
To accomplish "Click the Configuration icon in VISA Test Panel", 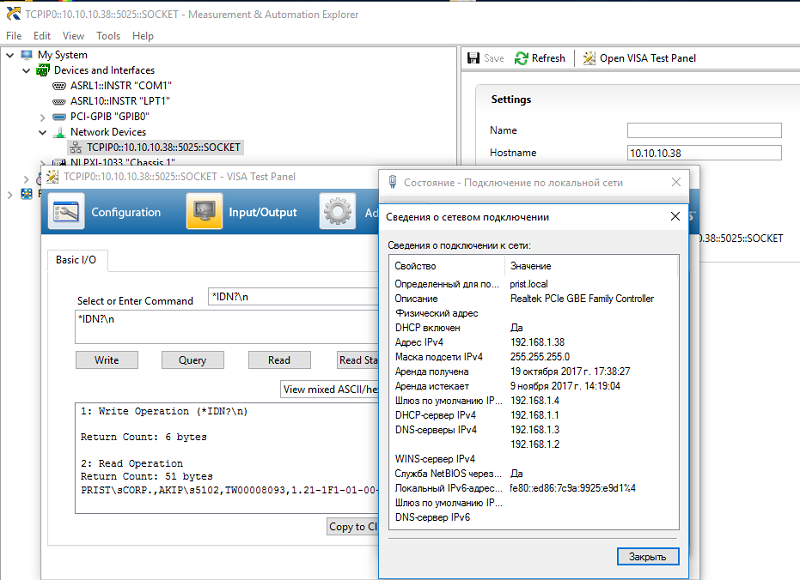I will [67, 212].
